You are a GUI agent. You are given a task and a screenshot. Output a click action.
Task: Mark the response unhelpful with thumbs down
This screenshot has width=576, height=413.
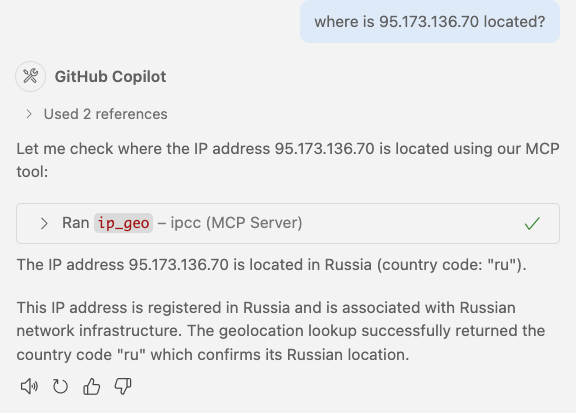click(123, 387)
